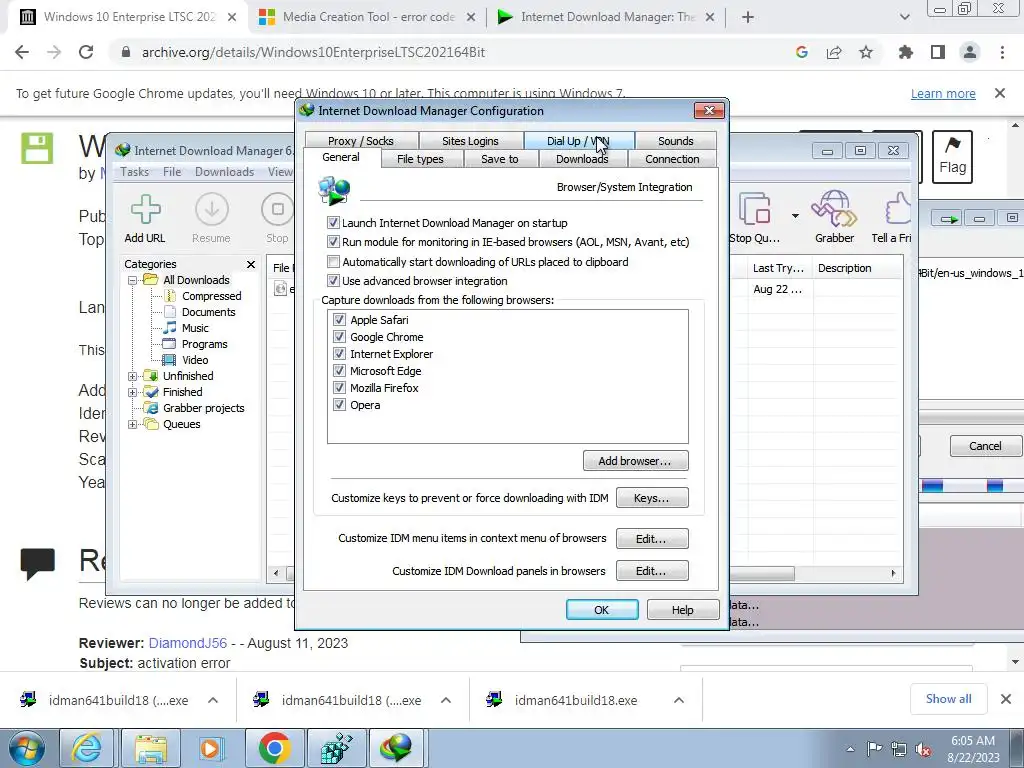This screenshot has width=1024, height=768.
Task: Click the Google icon in address bar
Action: coord(802,52)
